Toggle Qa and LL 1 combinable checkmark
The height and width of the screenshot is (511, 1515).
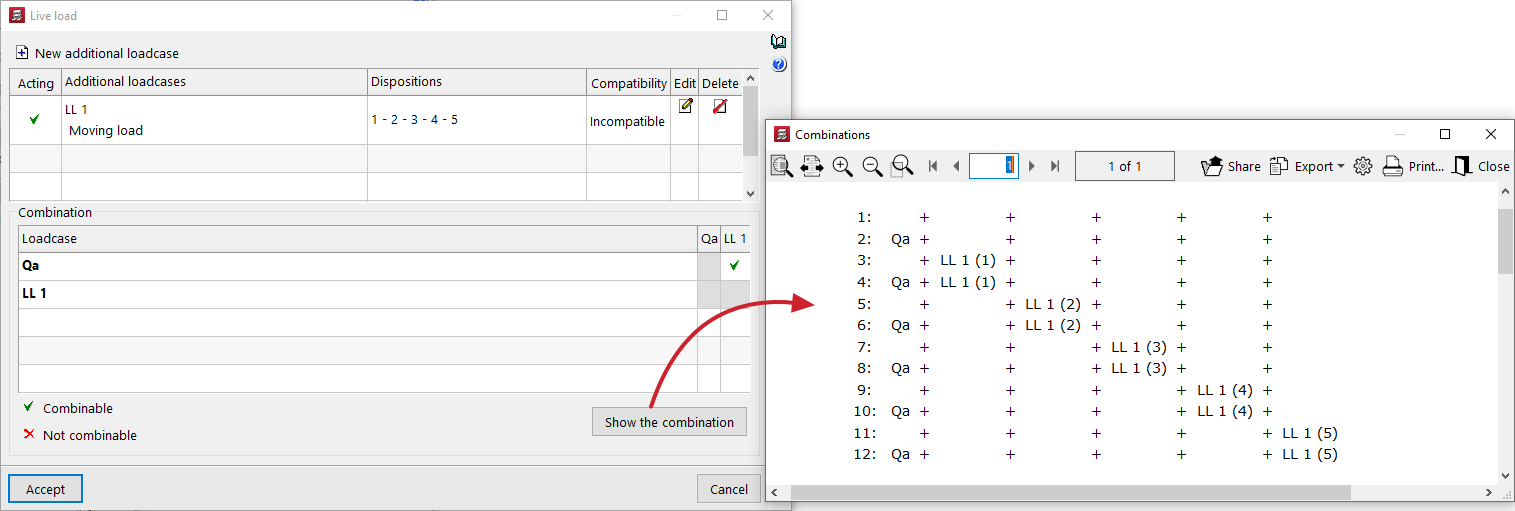[x=735, y=266]
